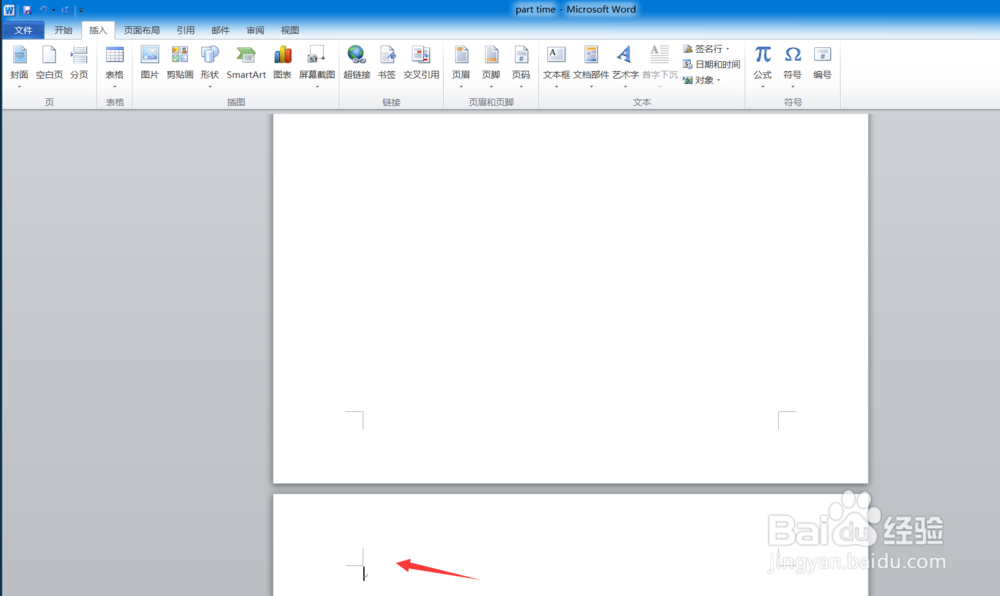
Task: Insert a page break (分页)
Action: tap(79, 63)
